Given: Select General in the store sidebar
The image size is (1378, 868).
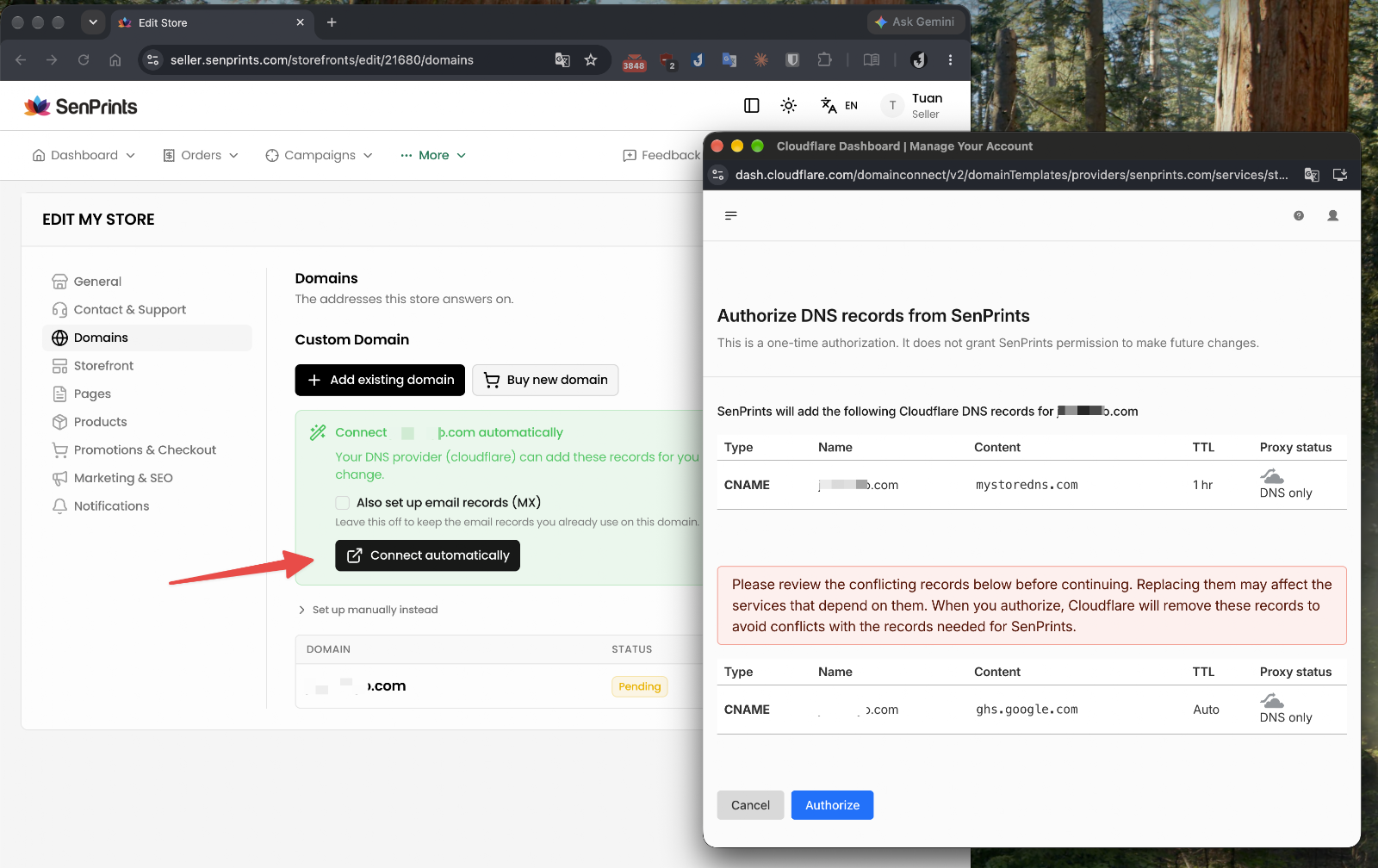Looking at the screenshot, I should pos(147,282).
